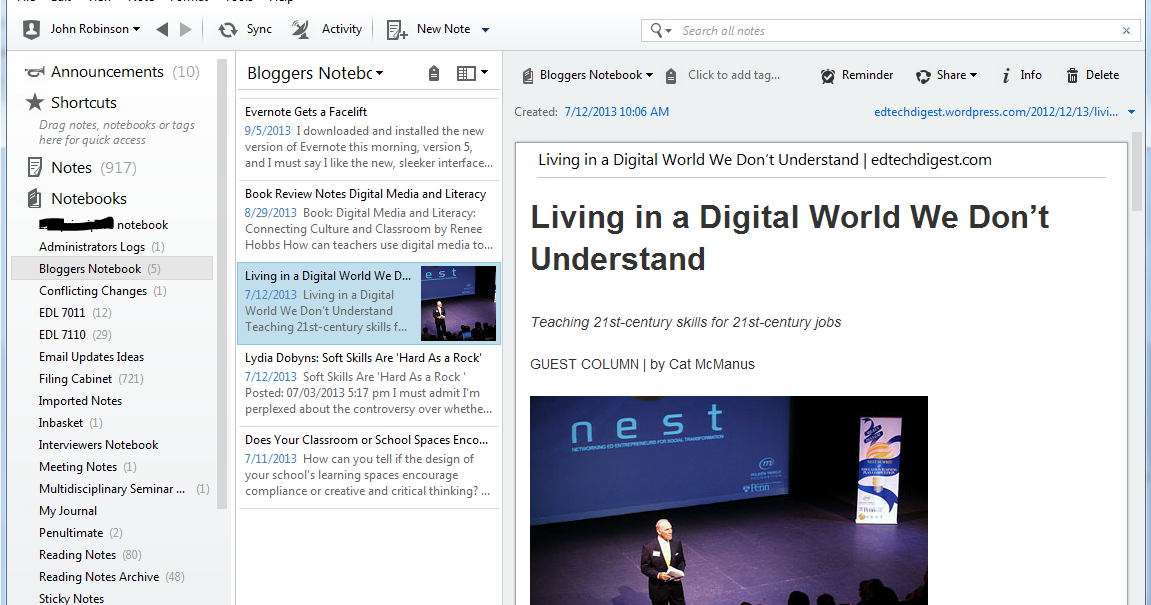Open the Activity feed icon
Screen dimensions: 1151x605
(x=298, y=29)
